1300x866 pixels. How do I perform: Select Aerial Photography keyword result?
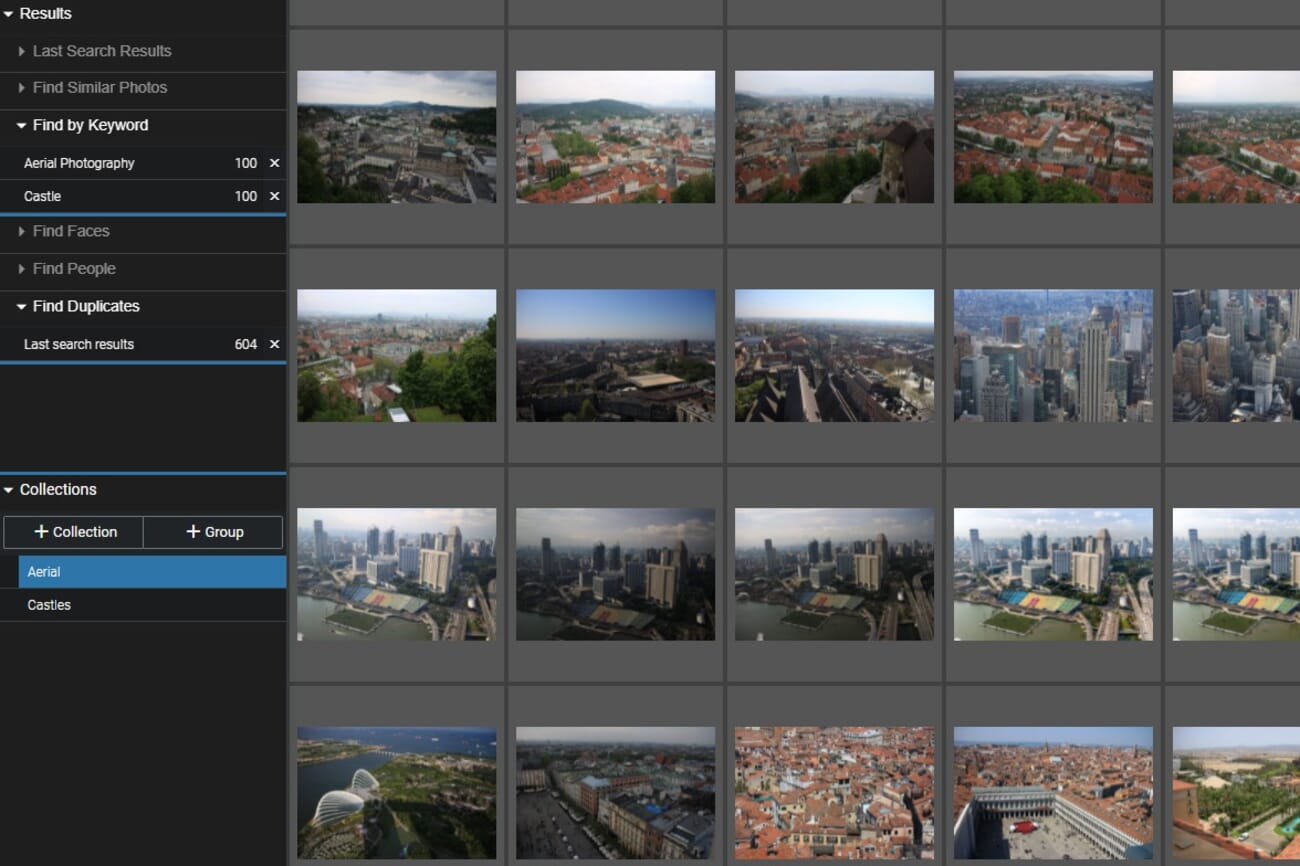[x=79, y=163]
